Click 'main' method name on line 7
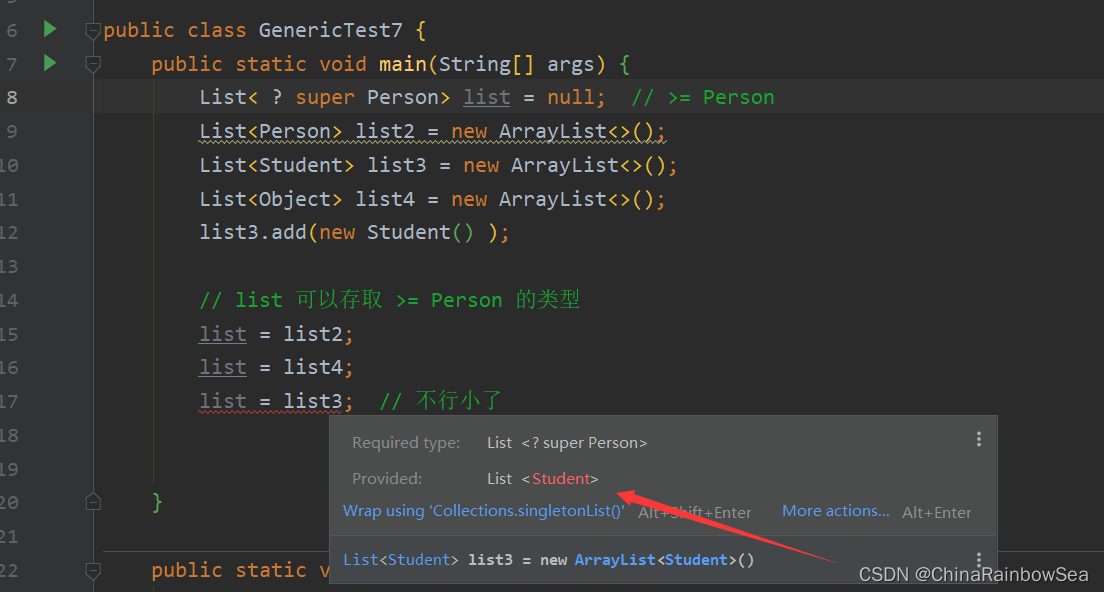Viewport: 1104px width, 592px height. [403, 64]
